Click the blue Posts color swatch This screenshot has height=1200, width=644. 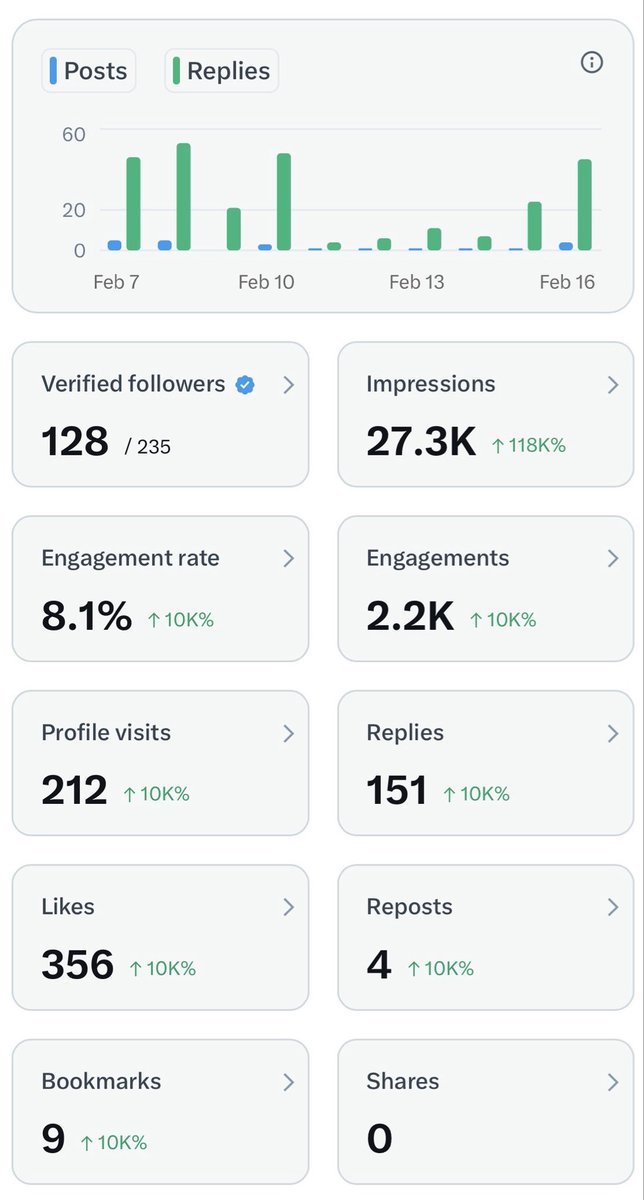tap(53, 71)
